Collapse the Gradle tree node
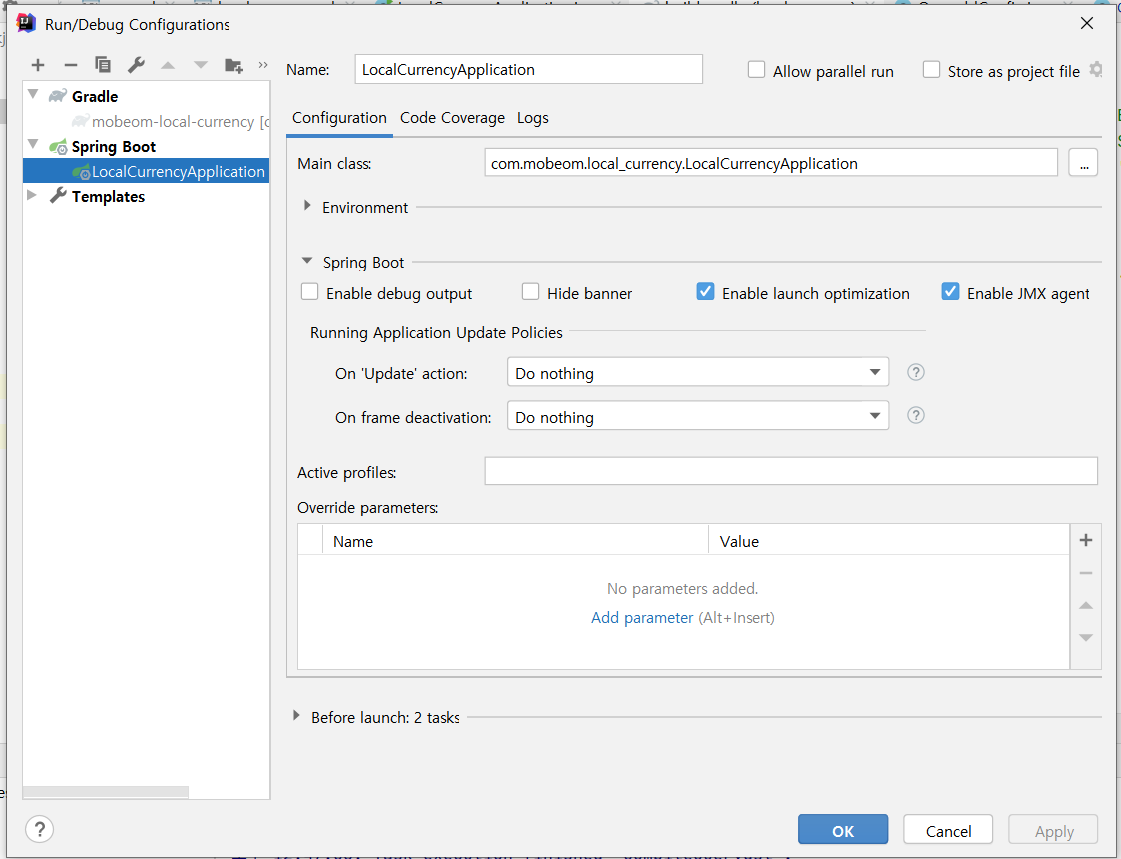1121x859 pixels. [33, 94]
